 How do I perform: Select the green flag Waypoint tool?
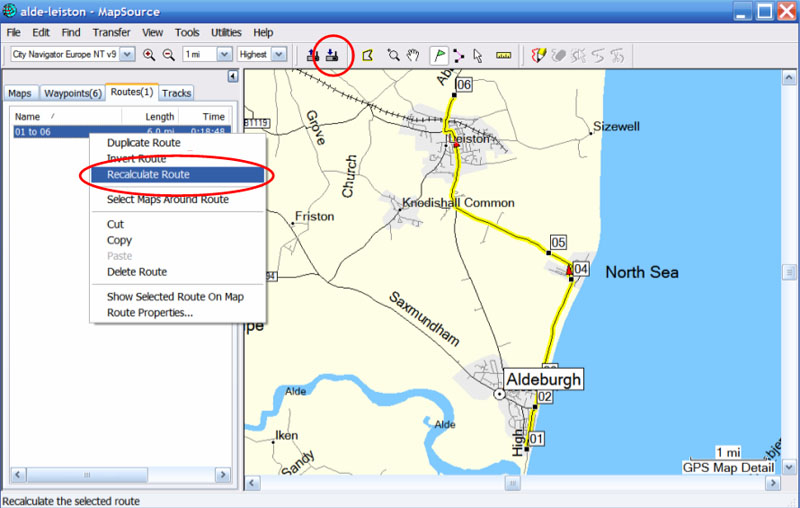coord(439,55)
